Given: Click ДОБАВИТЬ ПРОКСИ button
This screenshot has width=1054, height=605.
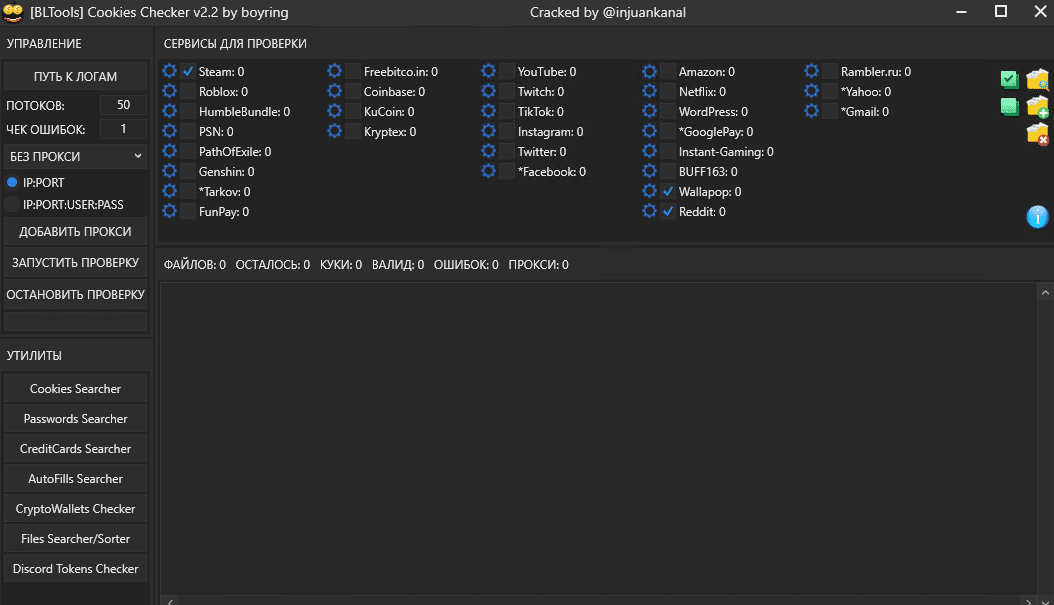Looking at the screenshot, I should [x=75, y=231].
